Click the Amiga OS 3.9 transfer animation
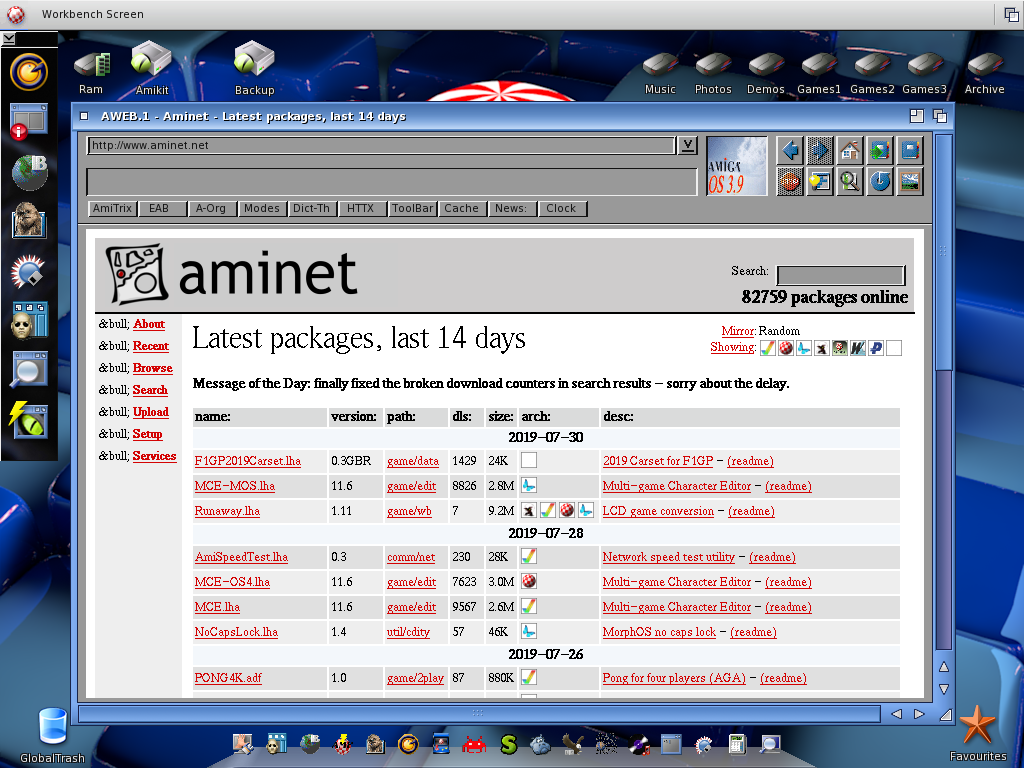The width and height of the screenshot is (1024, 768). pyautogui.click(x=737, y=166)
